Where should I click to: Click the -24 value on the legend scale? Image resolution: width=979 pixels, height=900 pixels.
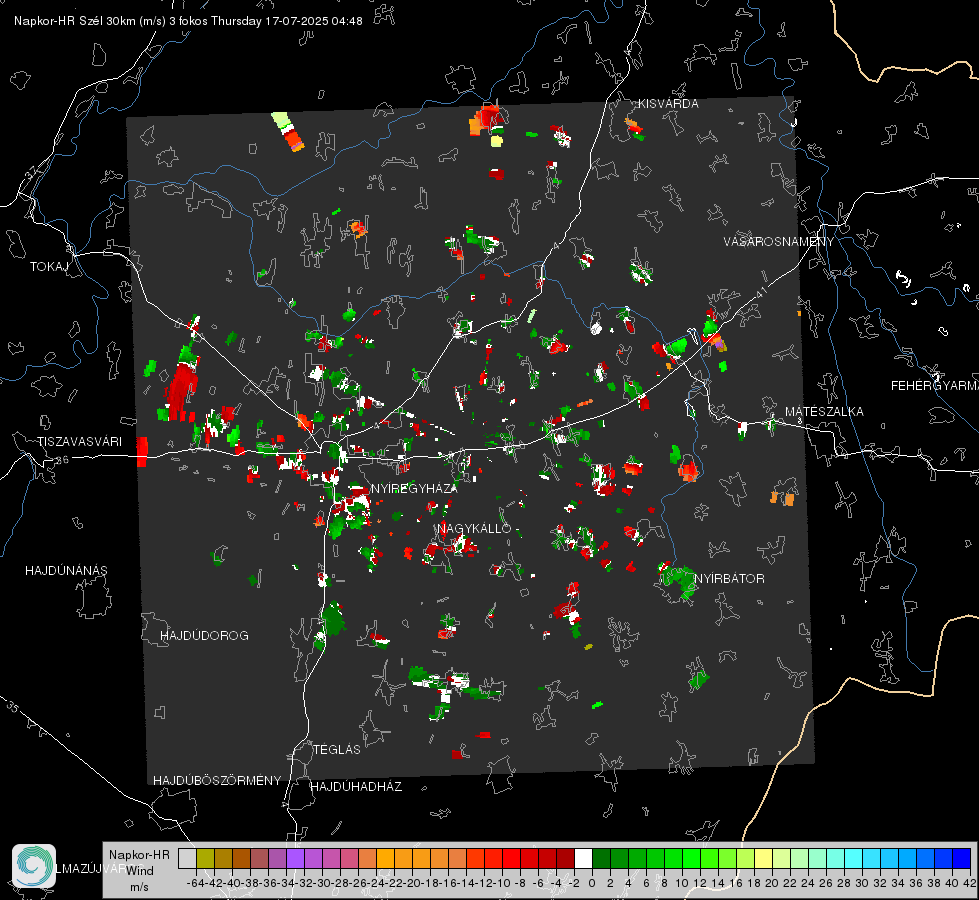[376, 883]
